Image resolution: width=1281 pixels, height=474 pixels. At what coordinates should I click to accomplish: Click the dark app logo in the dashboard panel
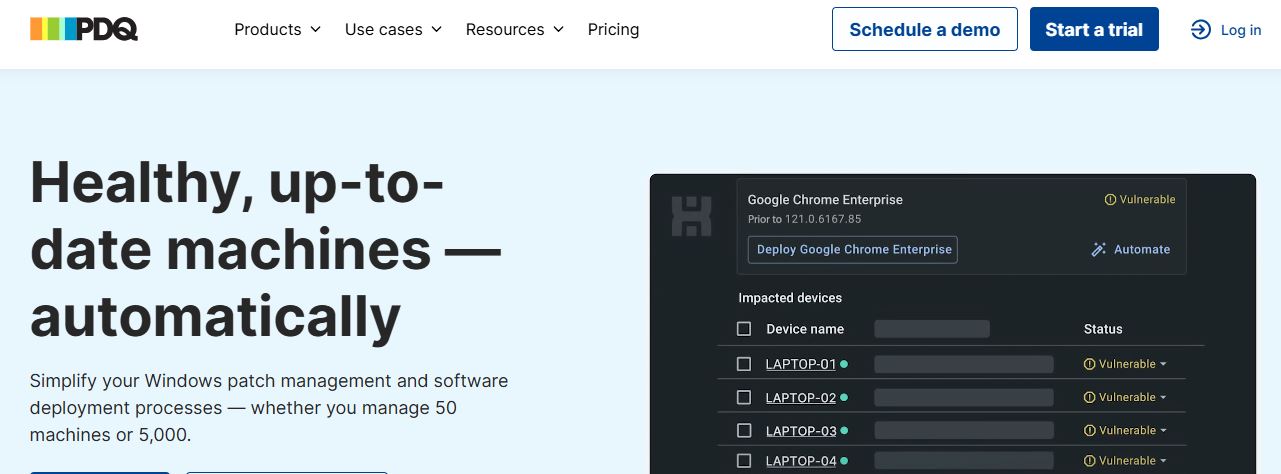691,216
